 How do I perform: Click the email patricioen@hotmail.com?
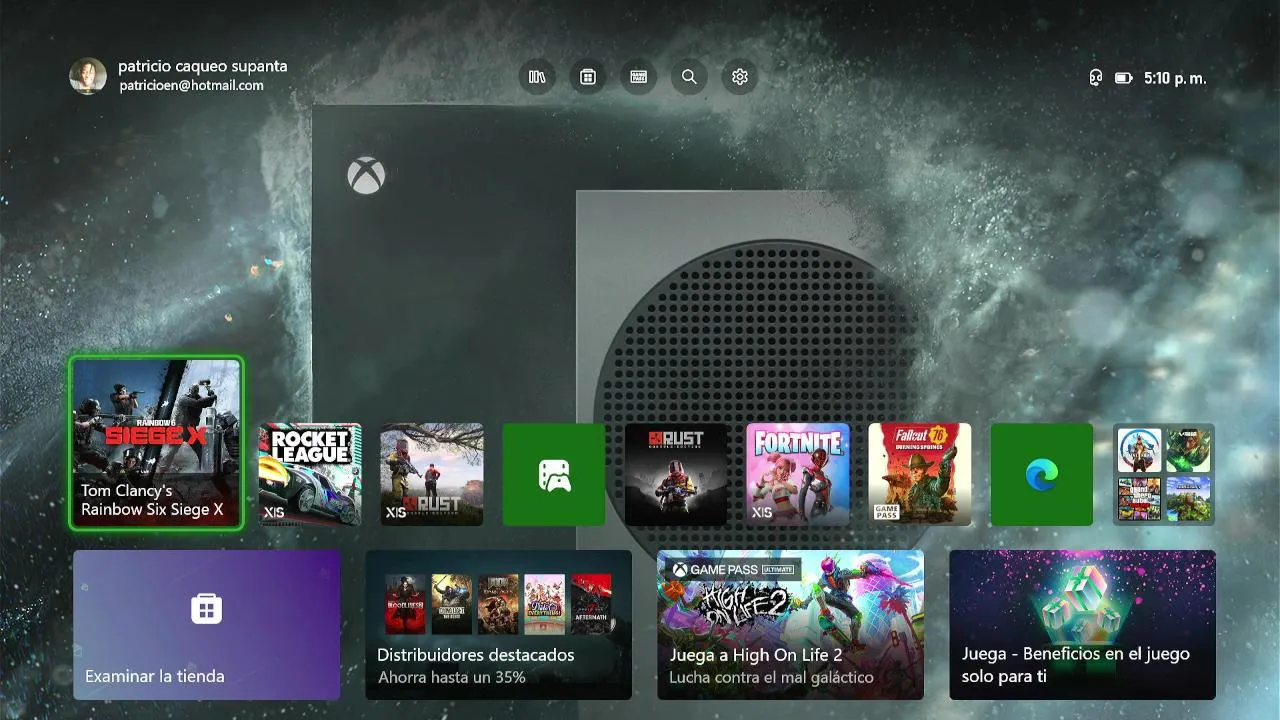pos(192,86)
